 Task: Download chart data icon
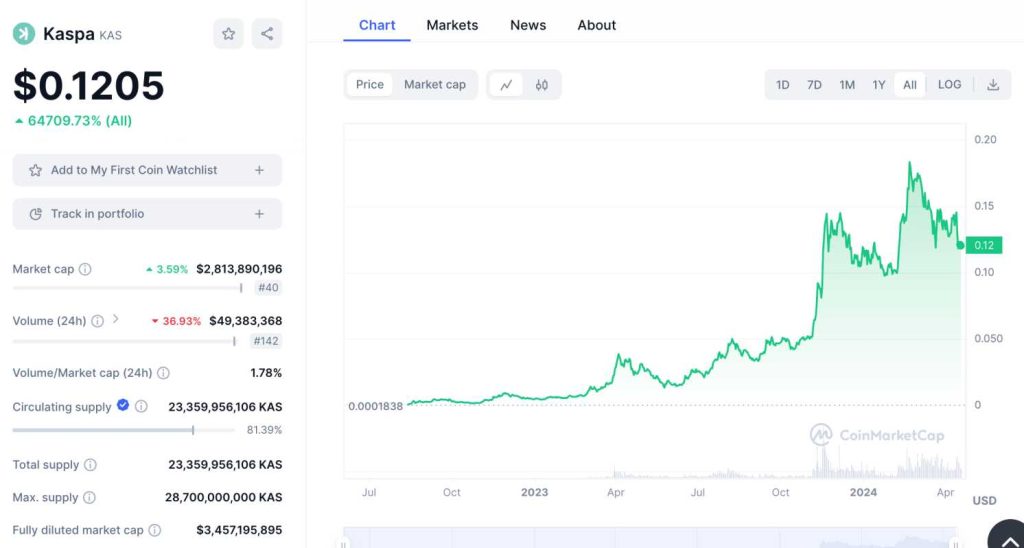click(993, 85)
